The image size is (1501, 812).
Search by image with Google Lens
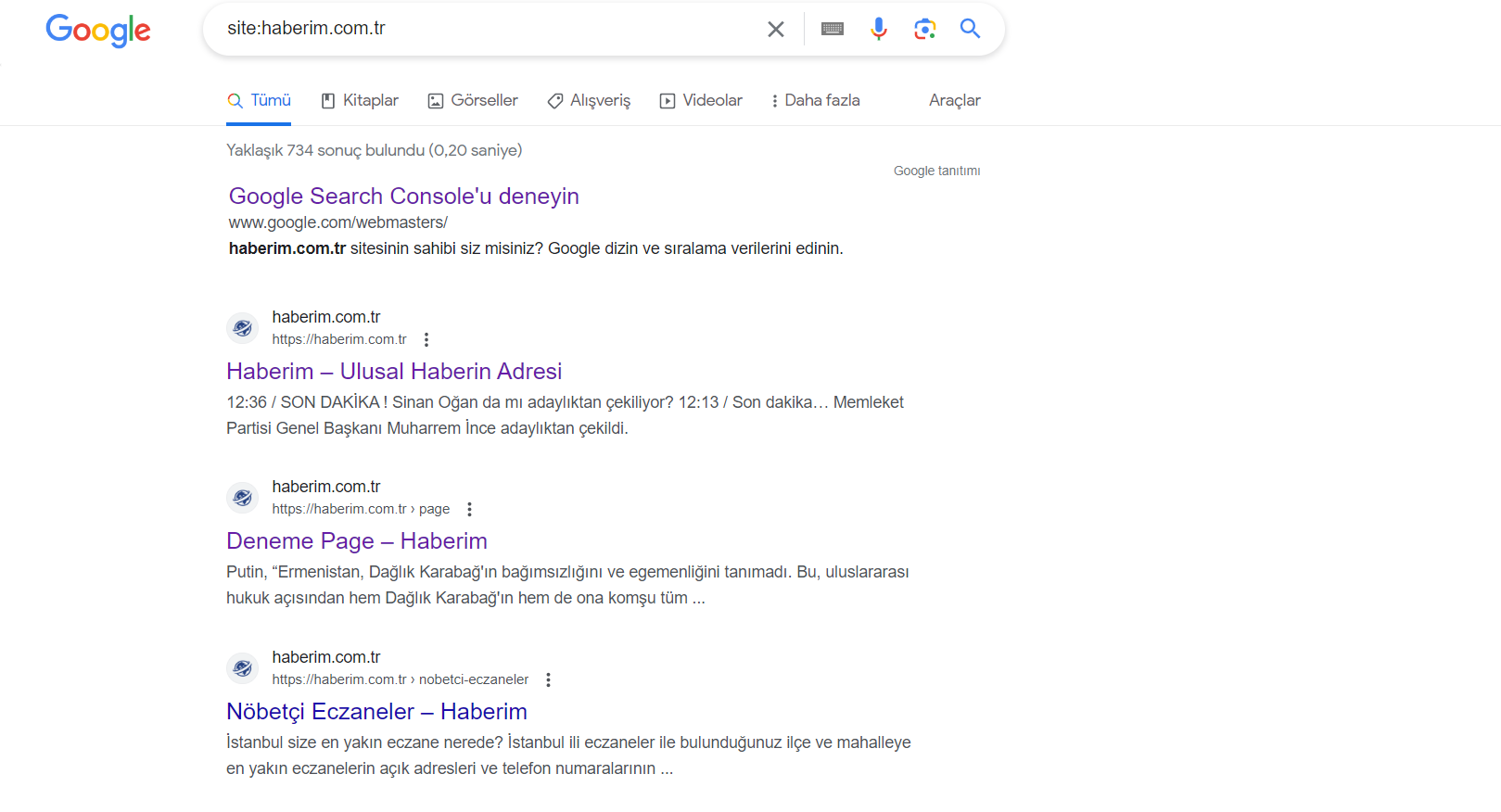(x=924, y=30)
